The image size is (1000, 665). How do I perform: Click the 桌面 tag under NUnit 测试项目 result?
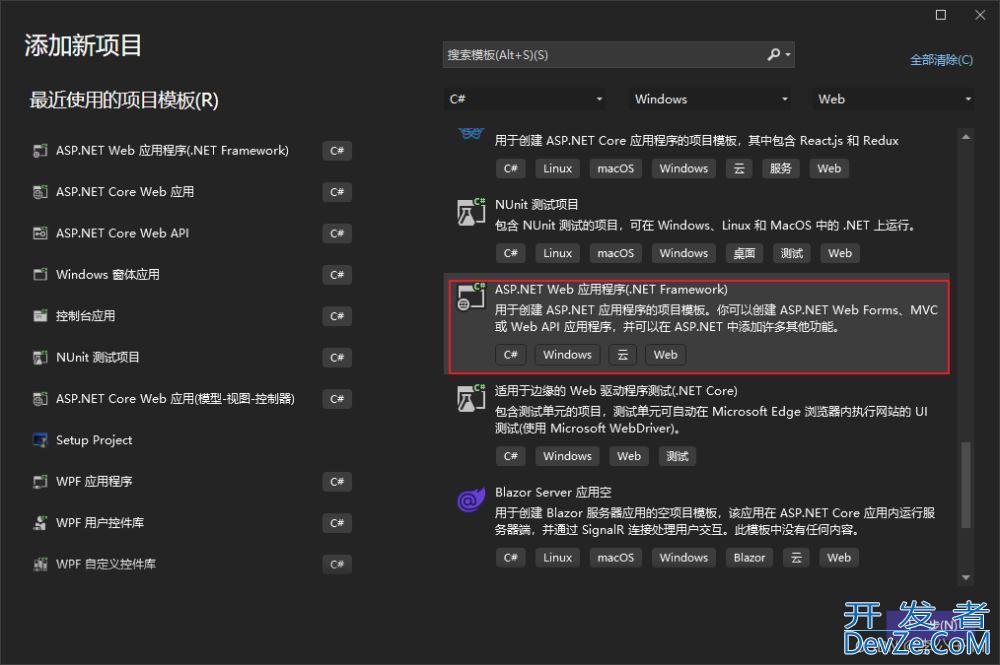[744, 253]
